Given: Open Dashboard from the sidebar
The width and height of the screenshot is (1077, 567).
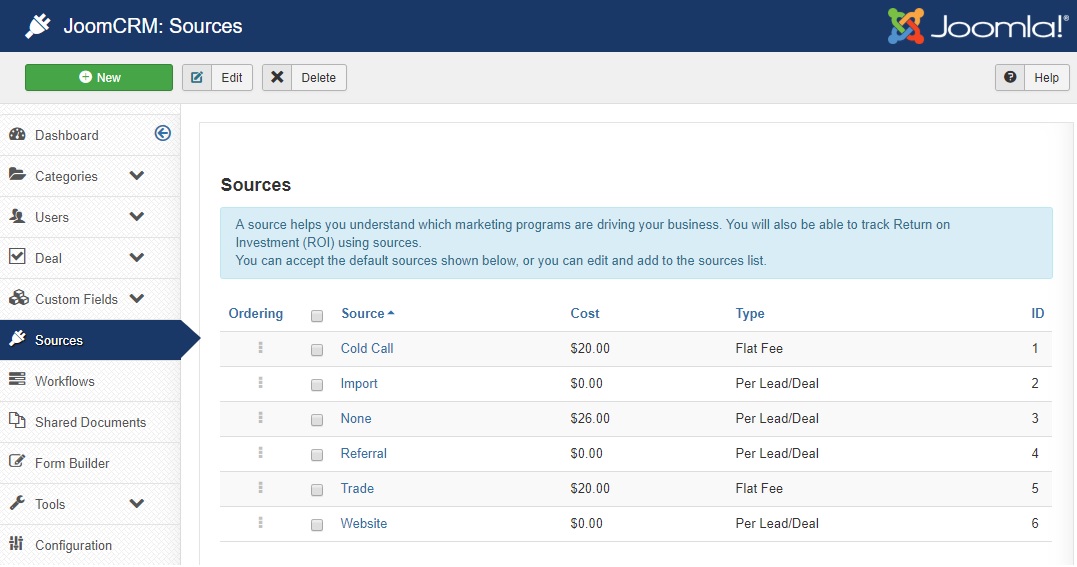Looking at the screenshot, I should (67, 135).
